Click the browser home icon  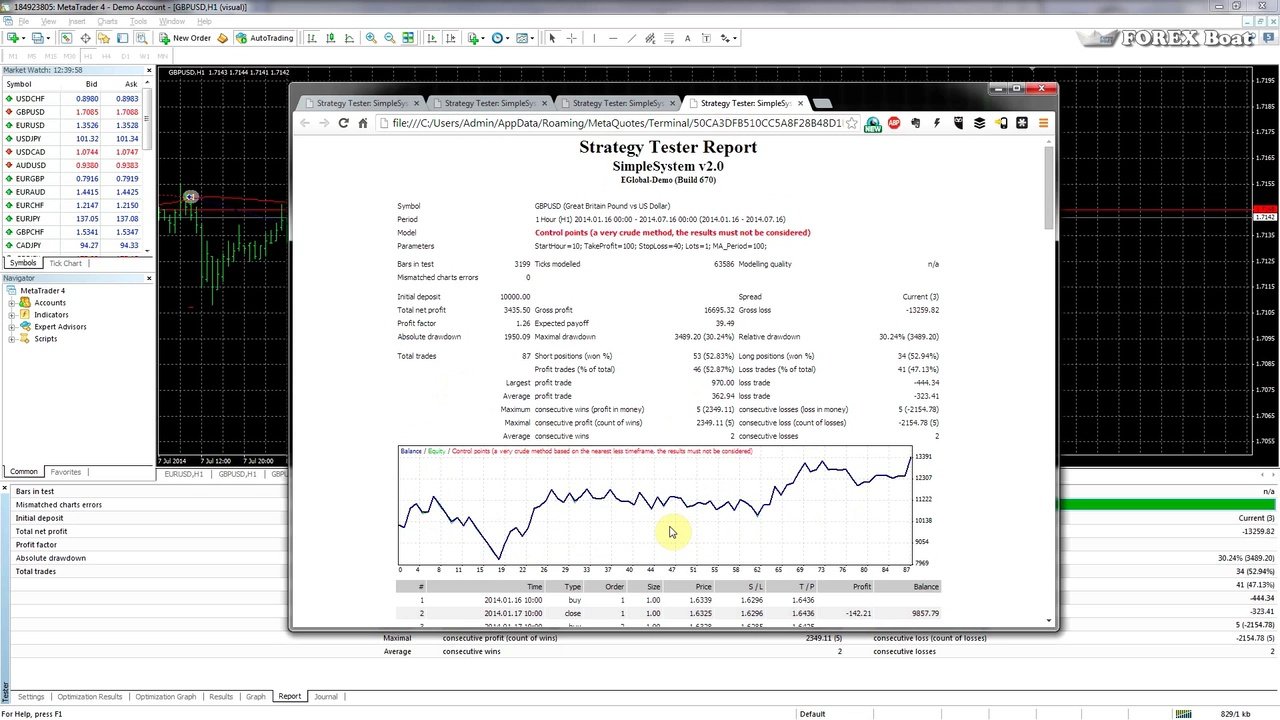(x=363, y=123)
